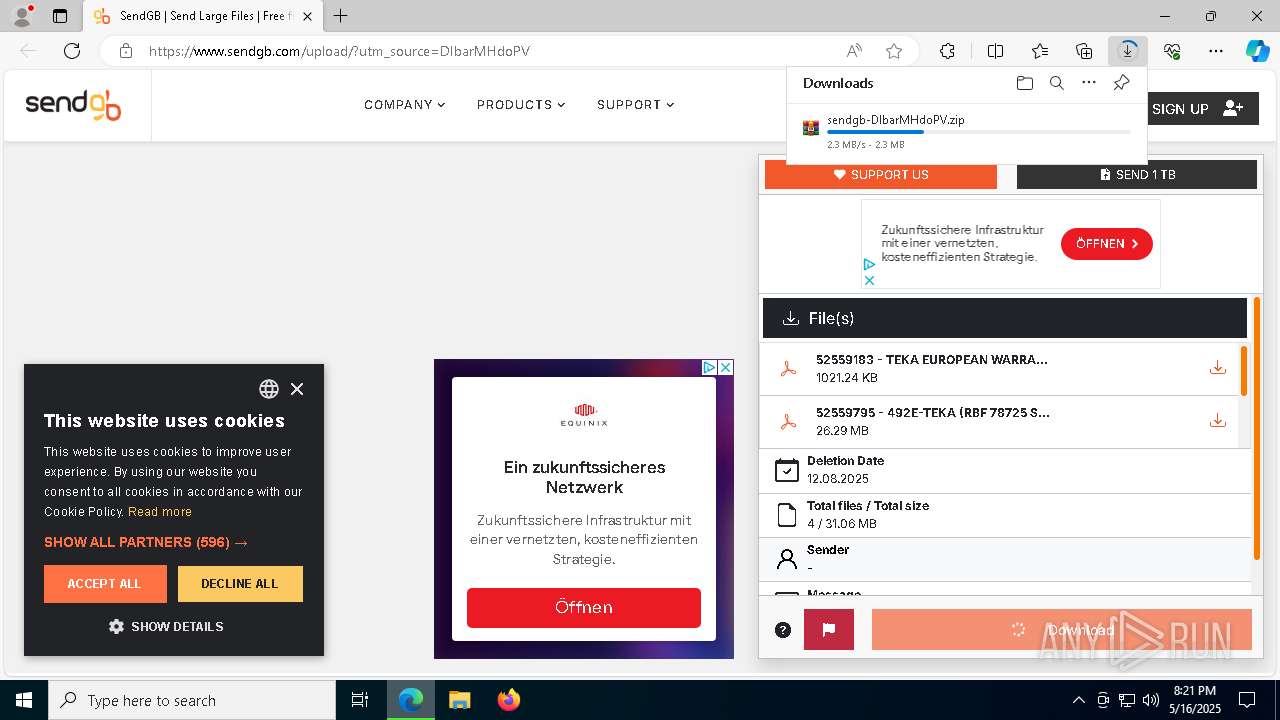Close the Equinix ad
Screen dimensions: 1280x720
[726, 368]
